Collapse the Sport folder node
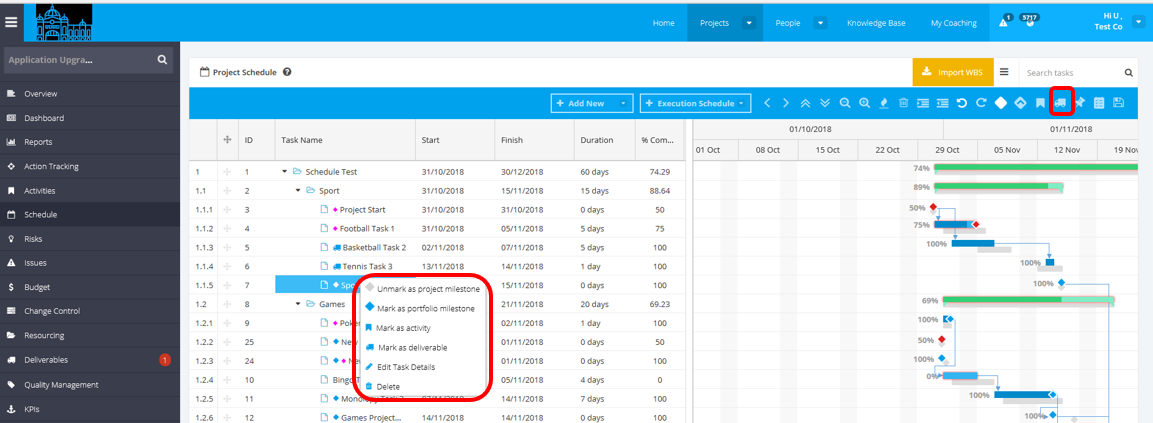1153x423 pixels. (299, 191)
